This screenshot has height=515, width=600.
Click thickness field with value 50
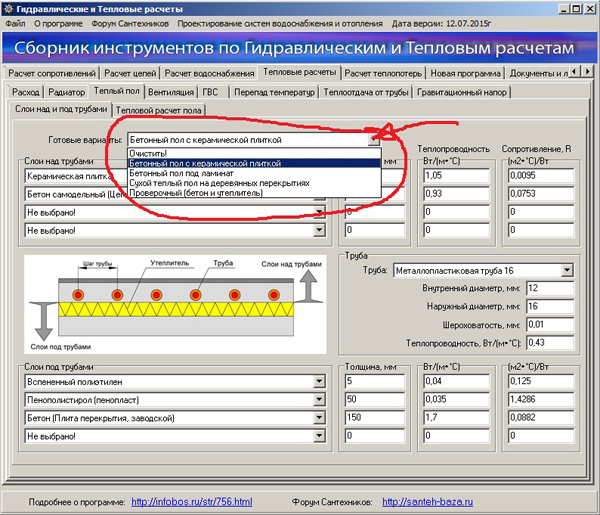(375, 399)
